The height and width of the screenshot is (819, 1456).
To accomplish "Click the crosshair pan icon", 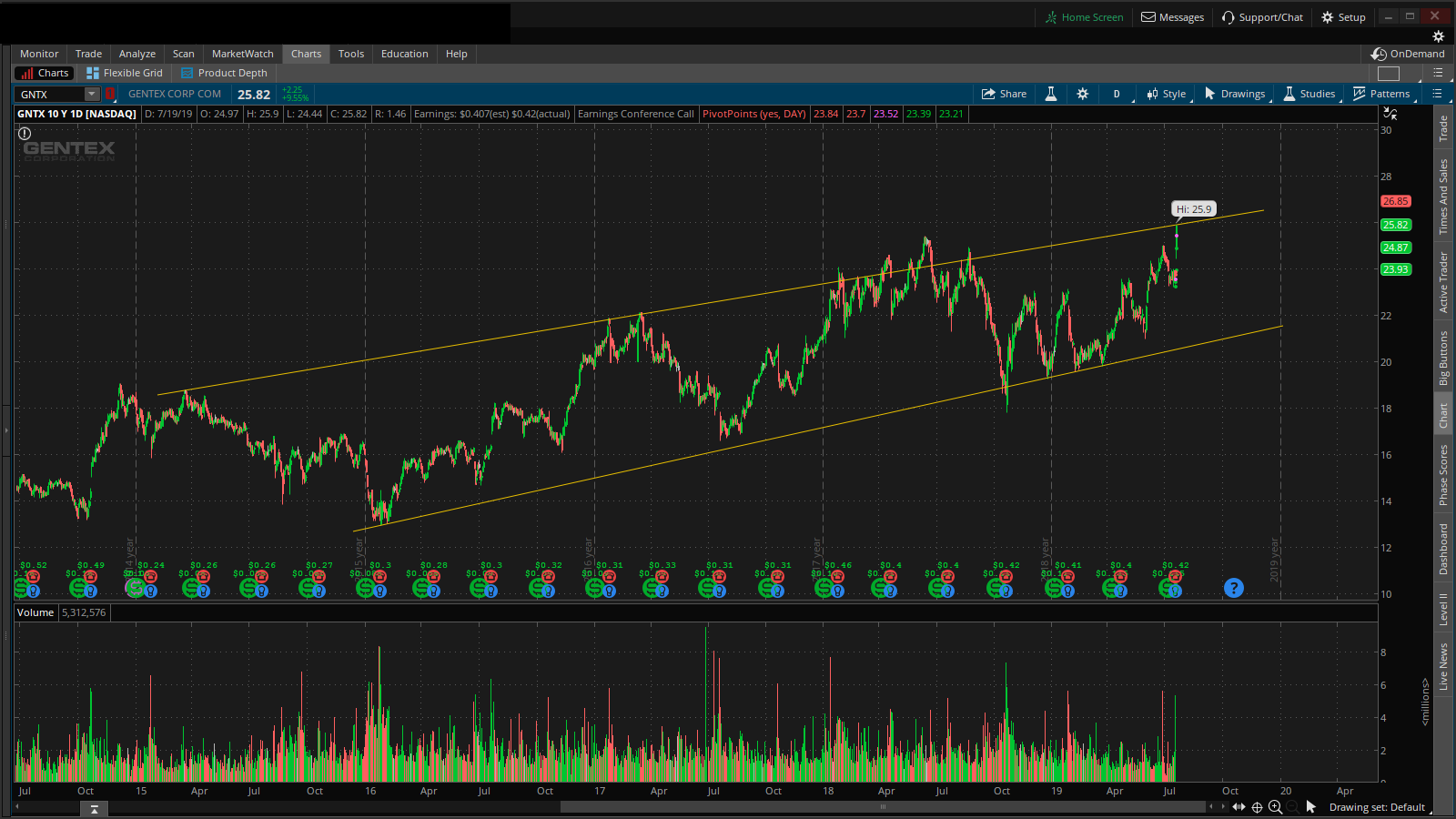I will click(1257, 807).
